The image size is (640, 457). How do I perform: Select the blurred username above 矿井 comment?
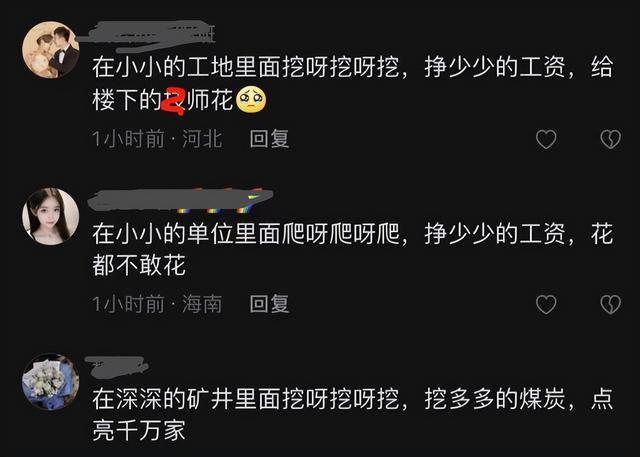pyautogui.click(x=117, y=366)
